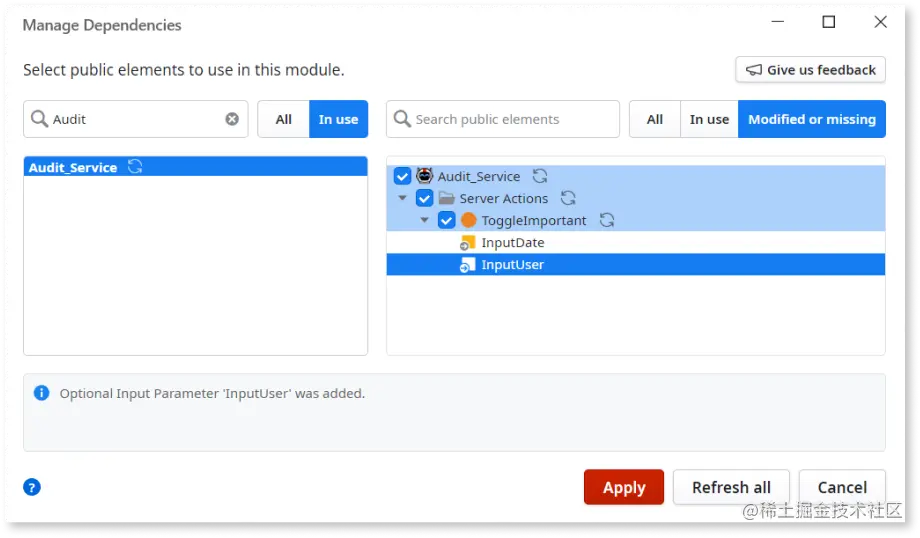This screenshot has width=920, height=538.
Task: Click the module search field containing Audit
Action: click(136, 119)
